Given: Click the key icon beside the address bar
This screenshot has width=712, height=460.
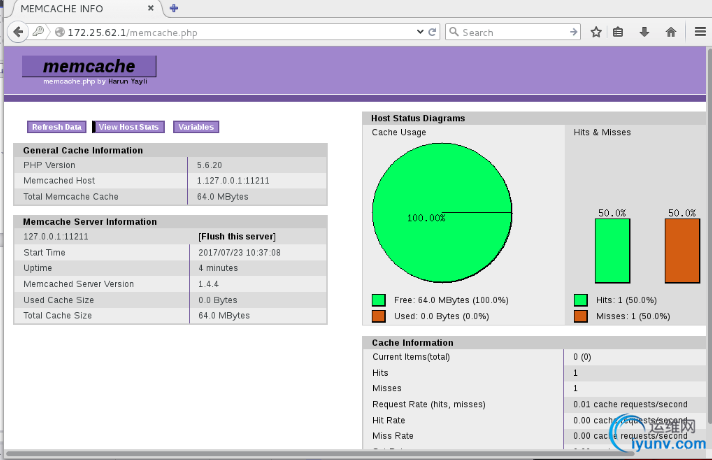Looking at the screenshot, I should 39,32.
